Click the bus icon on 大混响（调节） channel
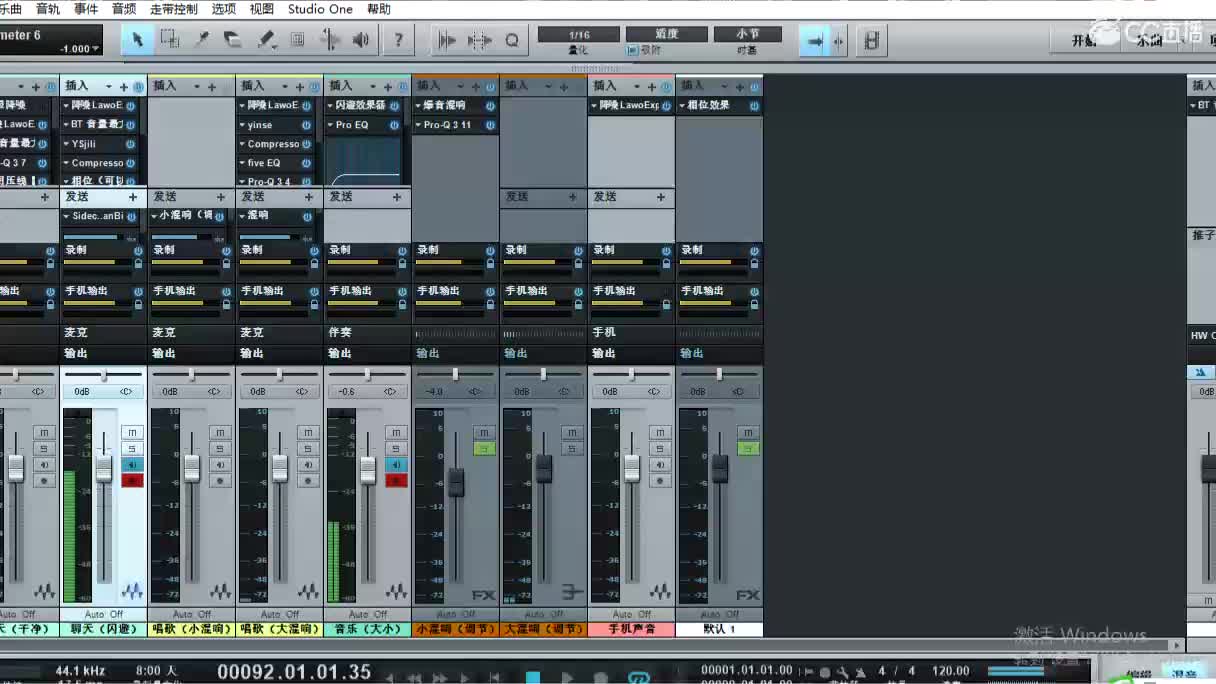Image resolution: width=1216 pixels, height=684 pixels. coord(572,592)
